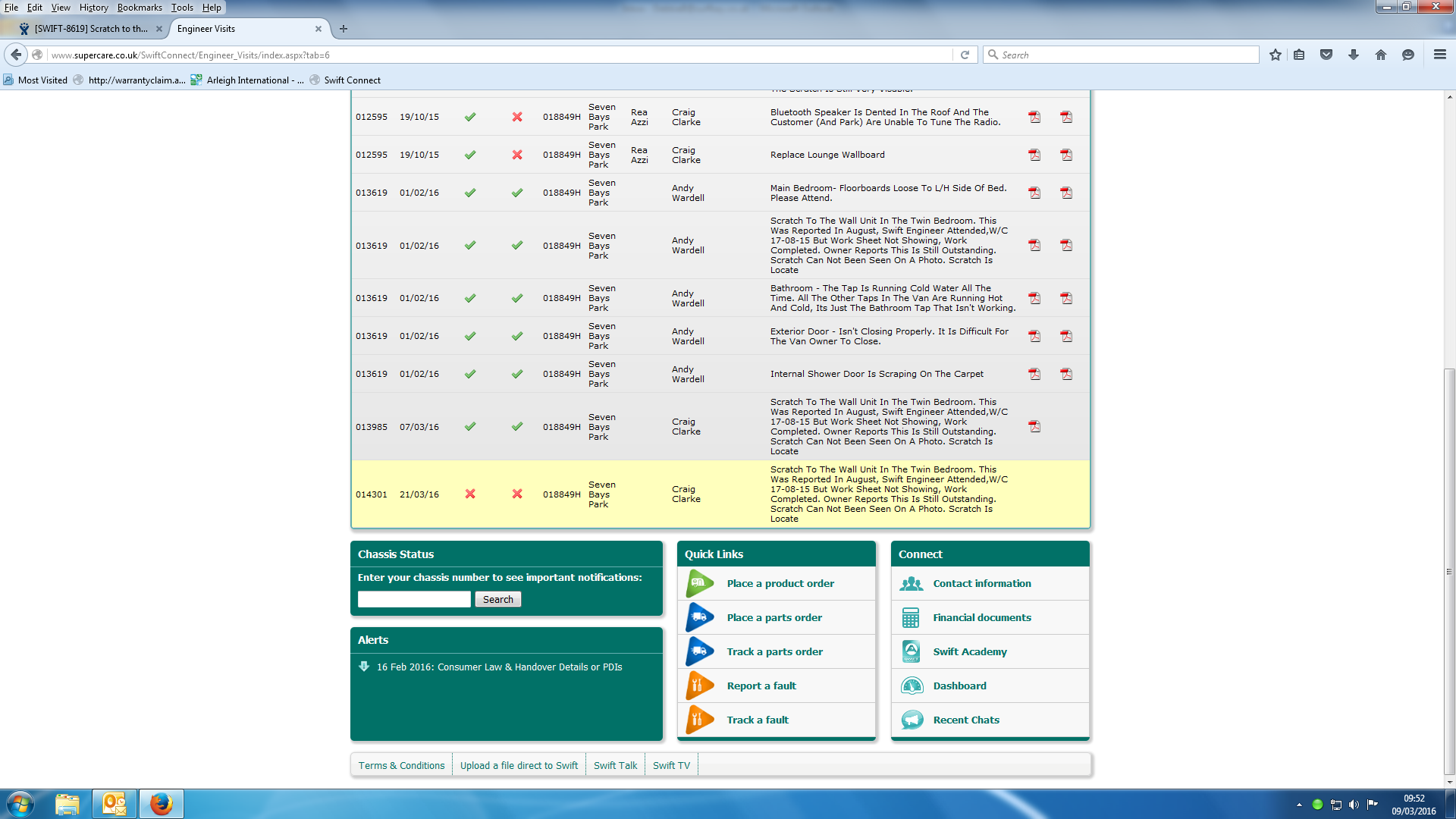The image size is (1456, 819).
Task: Open Upload a file direct to Swift link
Action: click(x=519, y=765)
